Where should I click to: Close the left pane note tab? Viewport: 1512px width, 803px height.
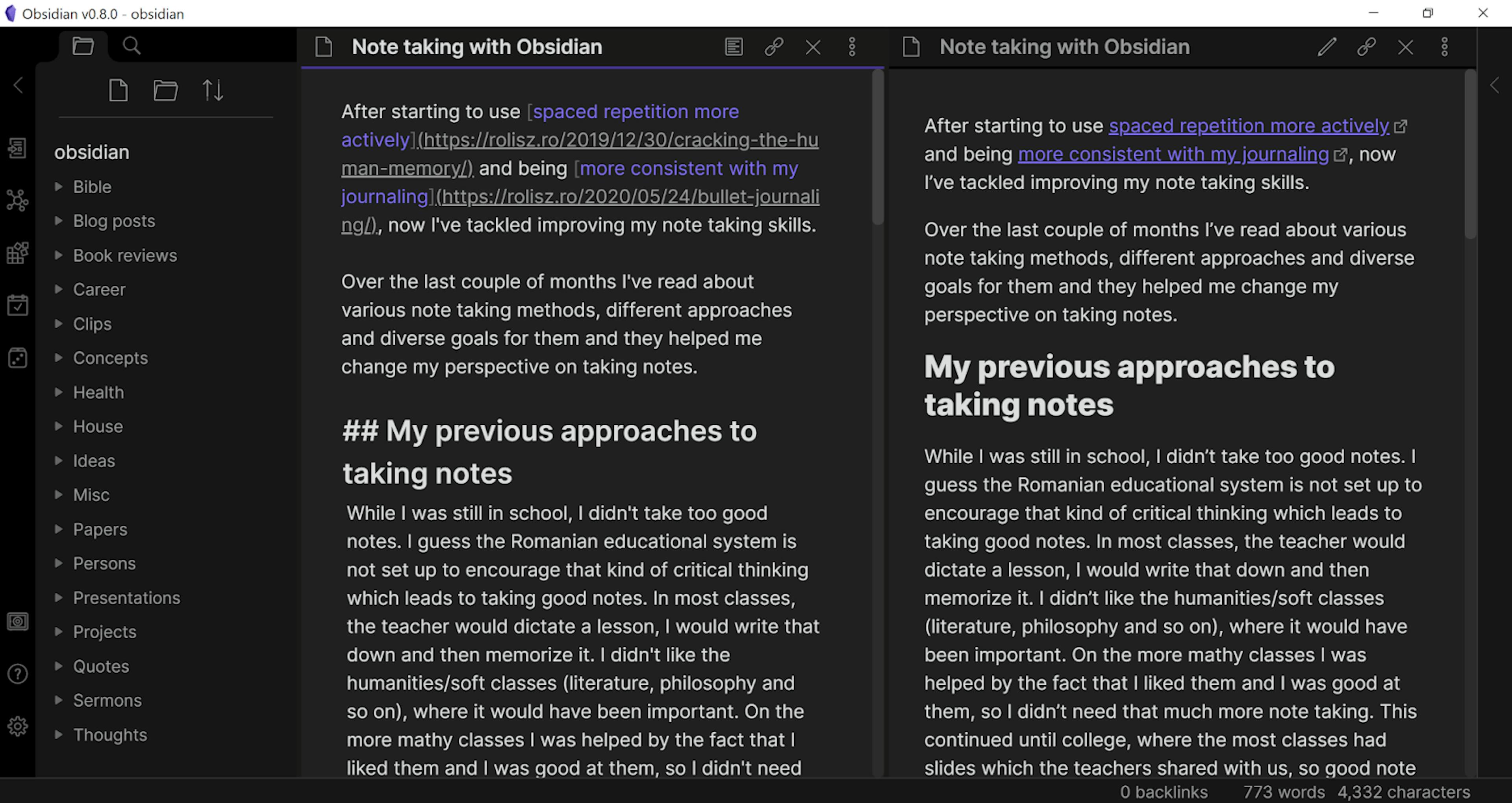click(x=814, y=47)
